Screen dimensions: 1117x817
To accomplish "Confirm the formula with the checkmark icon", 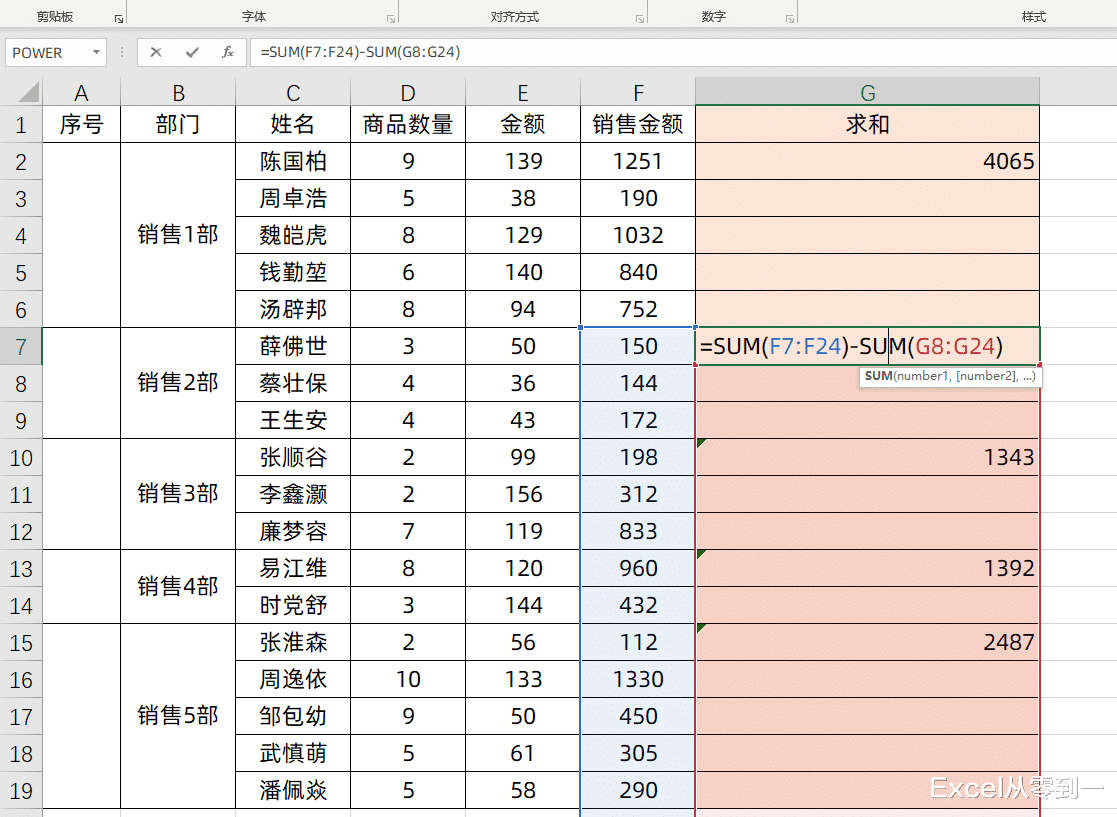I will (x=194, y=52).
